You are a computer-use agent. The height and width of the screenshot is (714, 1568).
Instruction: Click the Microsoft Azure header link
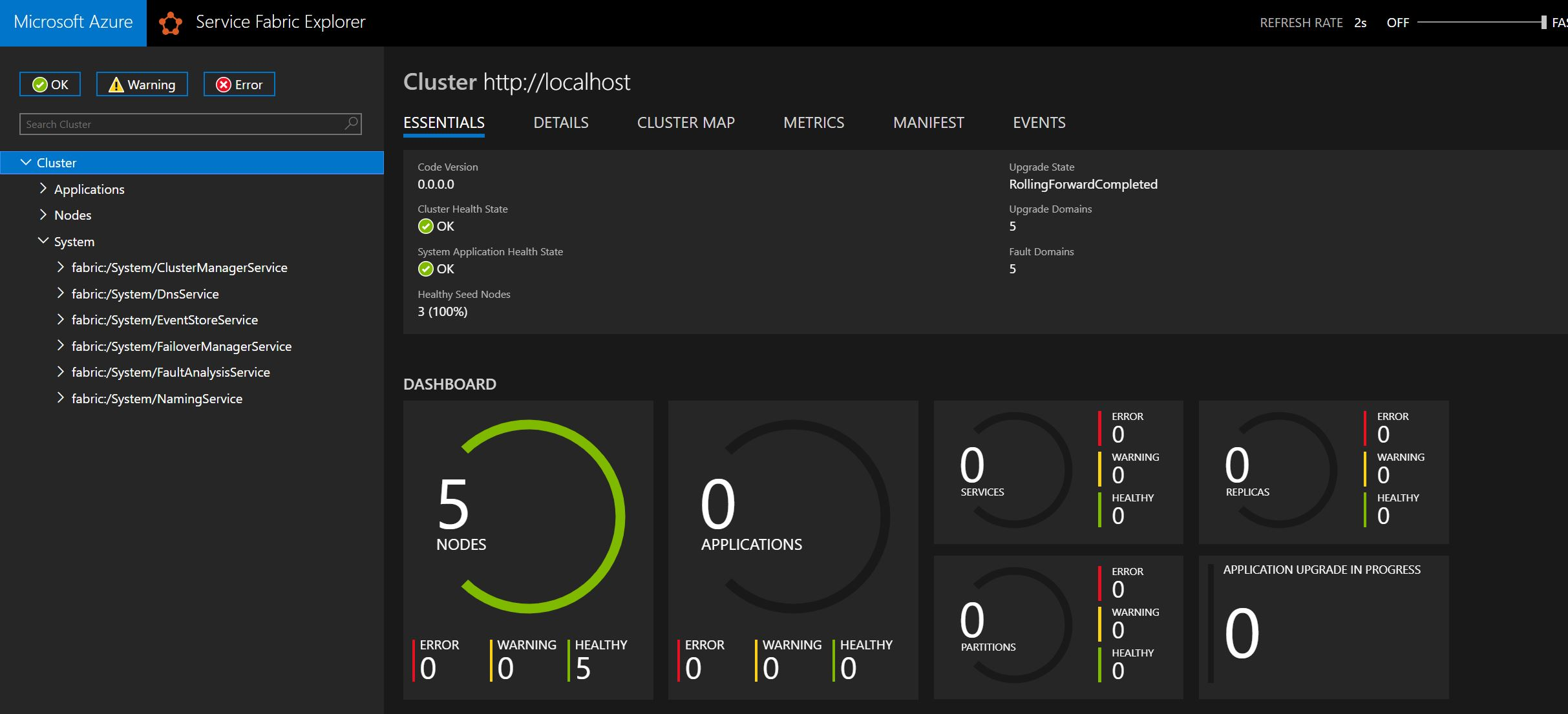pos(73,23)
